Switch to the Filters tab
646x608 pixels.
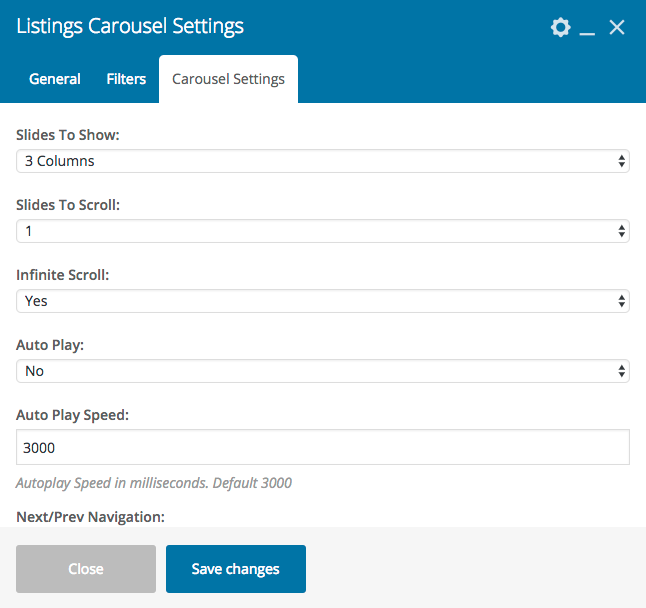pyautogui.click(x=126, y=79)
